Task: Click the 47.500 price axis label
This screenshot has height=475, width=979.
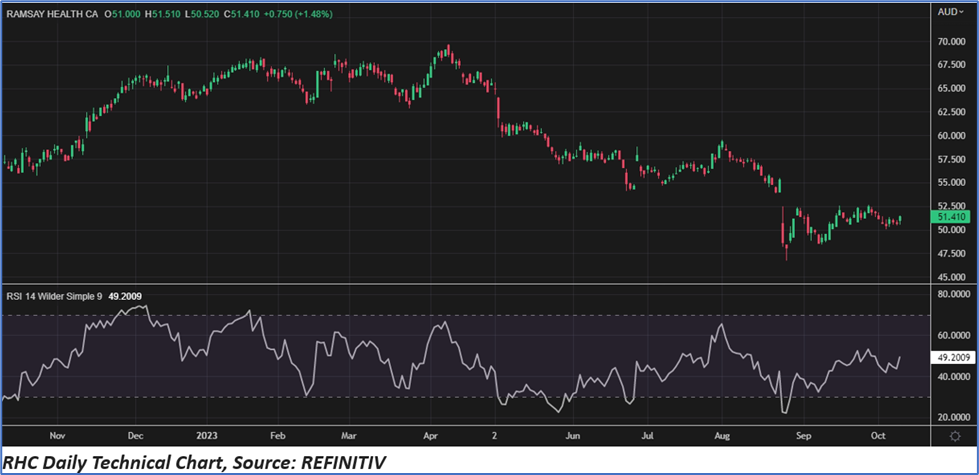Action: coord(952,253)
